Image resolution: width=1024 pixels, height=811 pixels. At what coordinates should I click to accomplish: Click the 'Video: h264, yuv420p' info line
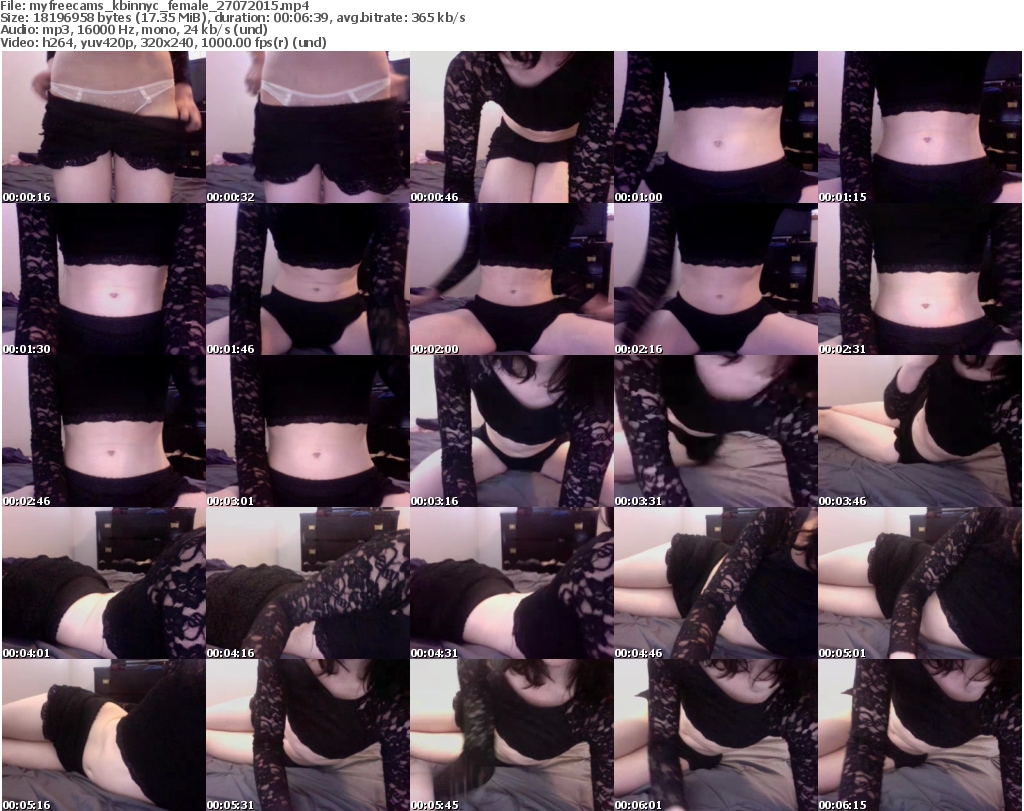163,42
